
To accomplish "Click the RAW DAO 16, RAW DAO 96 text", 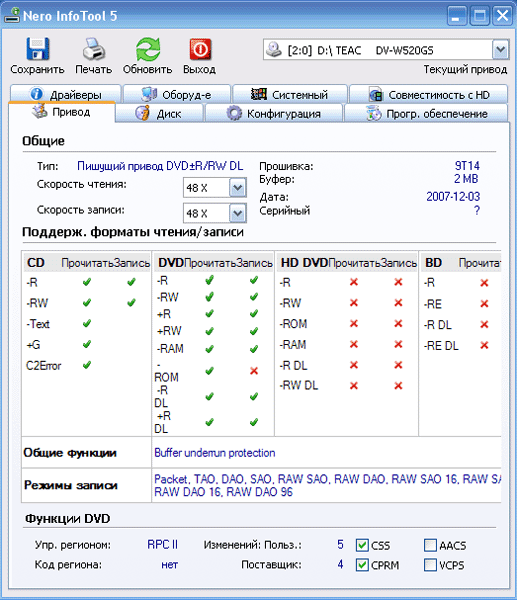I will click(x=223, y=492).
